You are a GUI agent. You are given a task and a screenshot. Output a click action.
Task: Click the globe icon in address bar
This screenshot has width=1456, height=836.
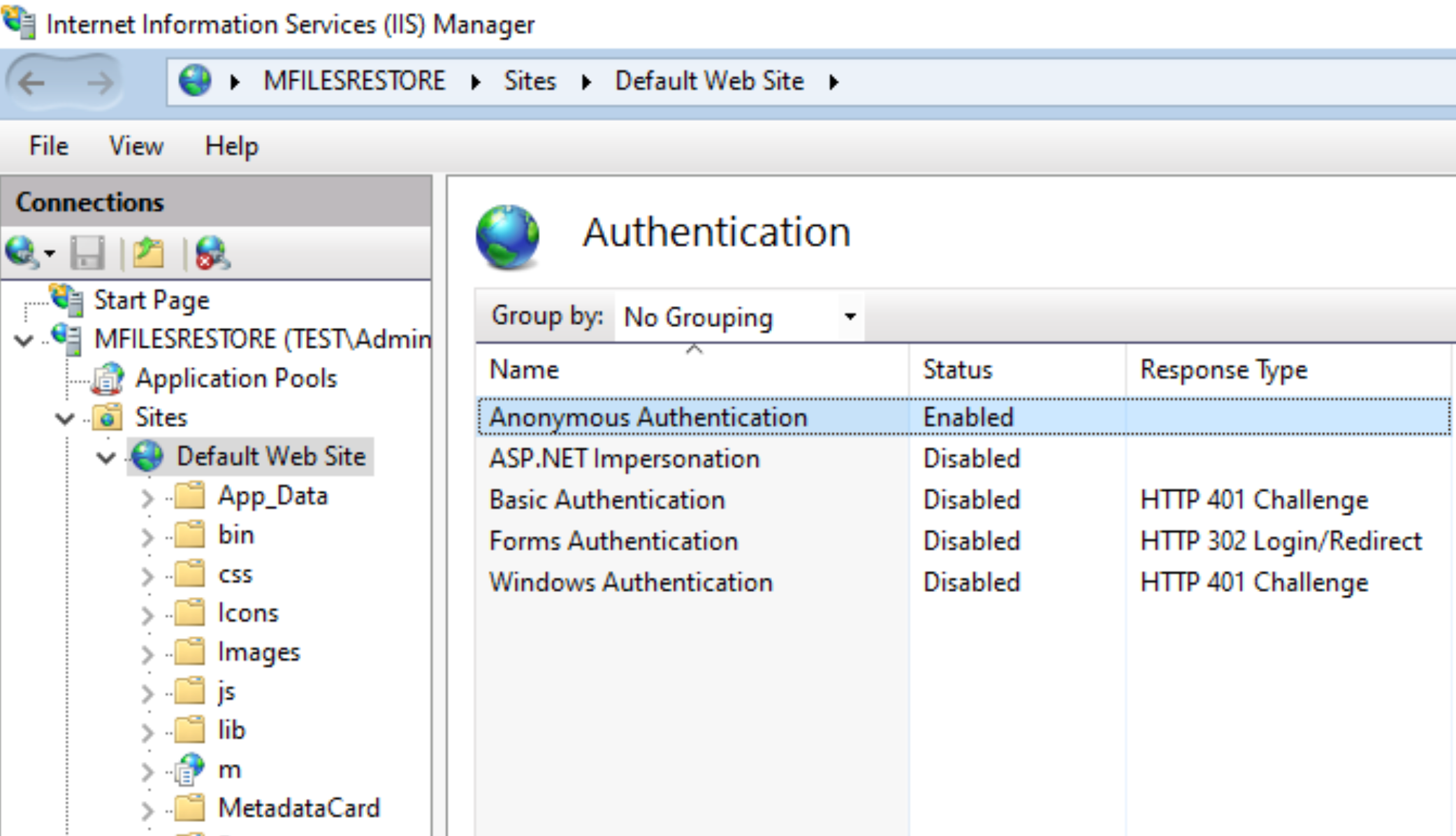tap(195, 80)
